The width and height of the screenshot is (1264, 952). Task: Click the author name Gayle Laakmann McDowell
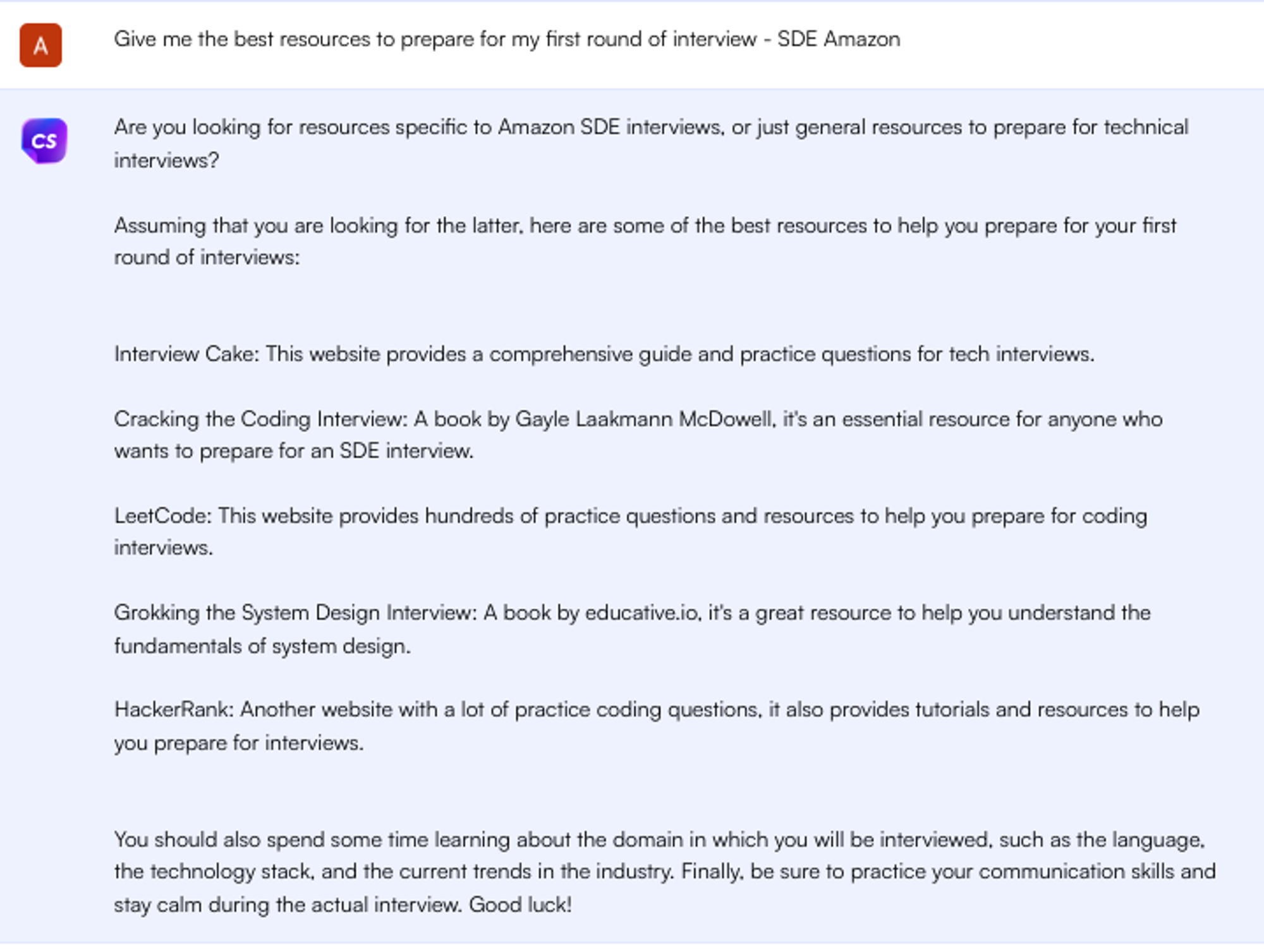pos(643,419)
